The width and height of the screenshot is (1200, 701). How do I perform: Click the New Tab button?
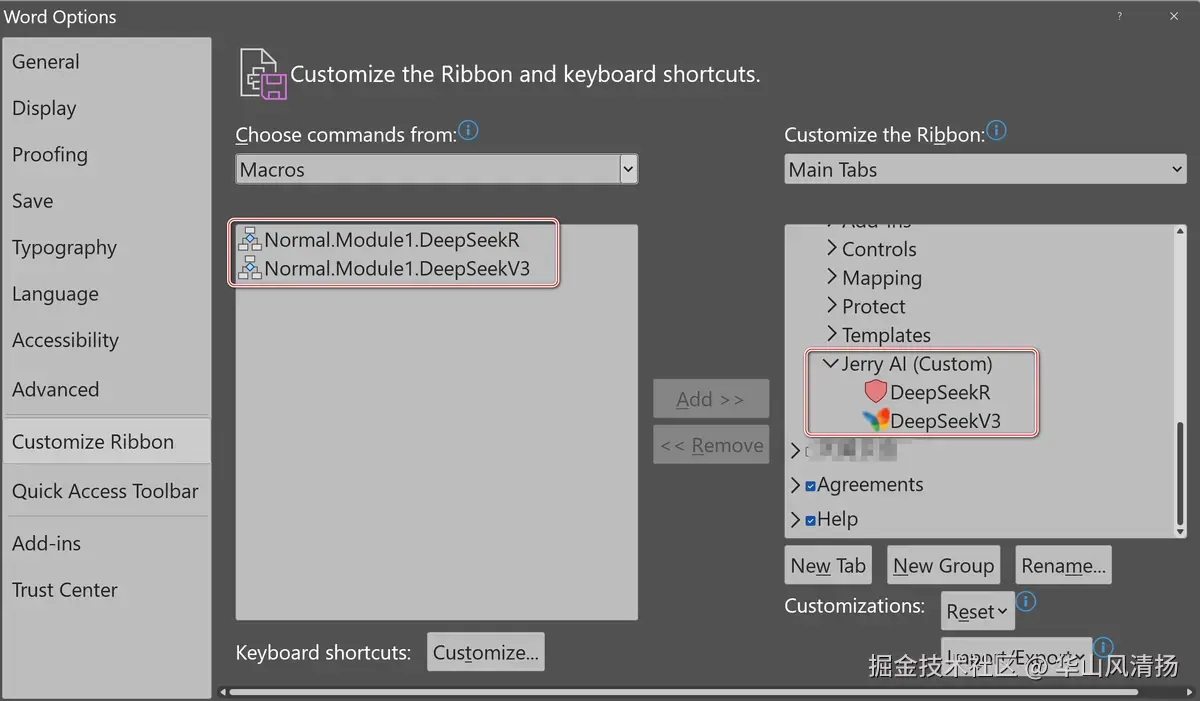(828, 565)
